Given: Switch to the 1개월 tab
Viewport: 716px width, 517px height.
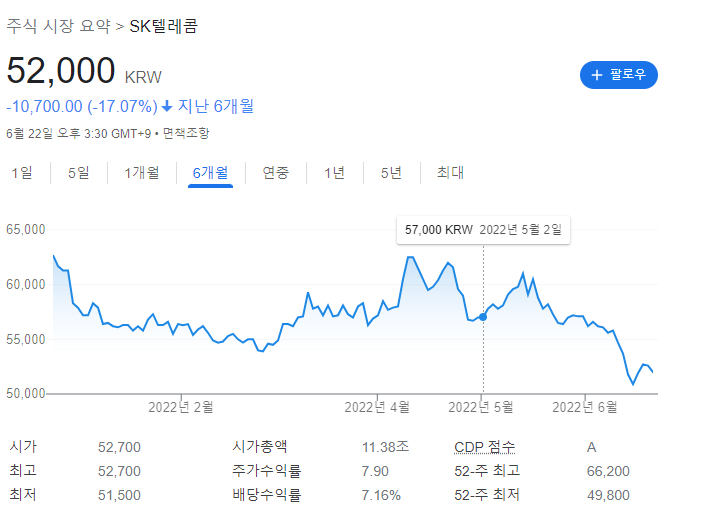Looking at the screenshot, I should click(x=142, y=173).
